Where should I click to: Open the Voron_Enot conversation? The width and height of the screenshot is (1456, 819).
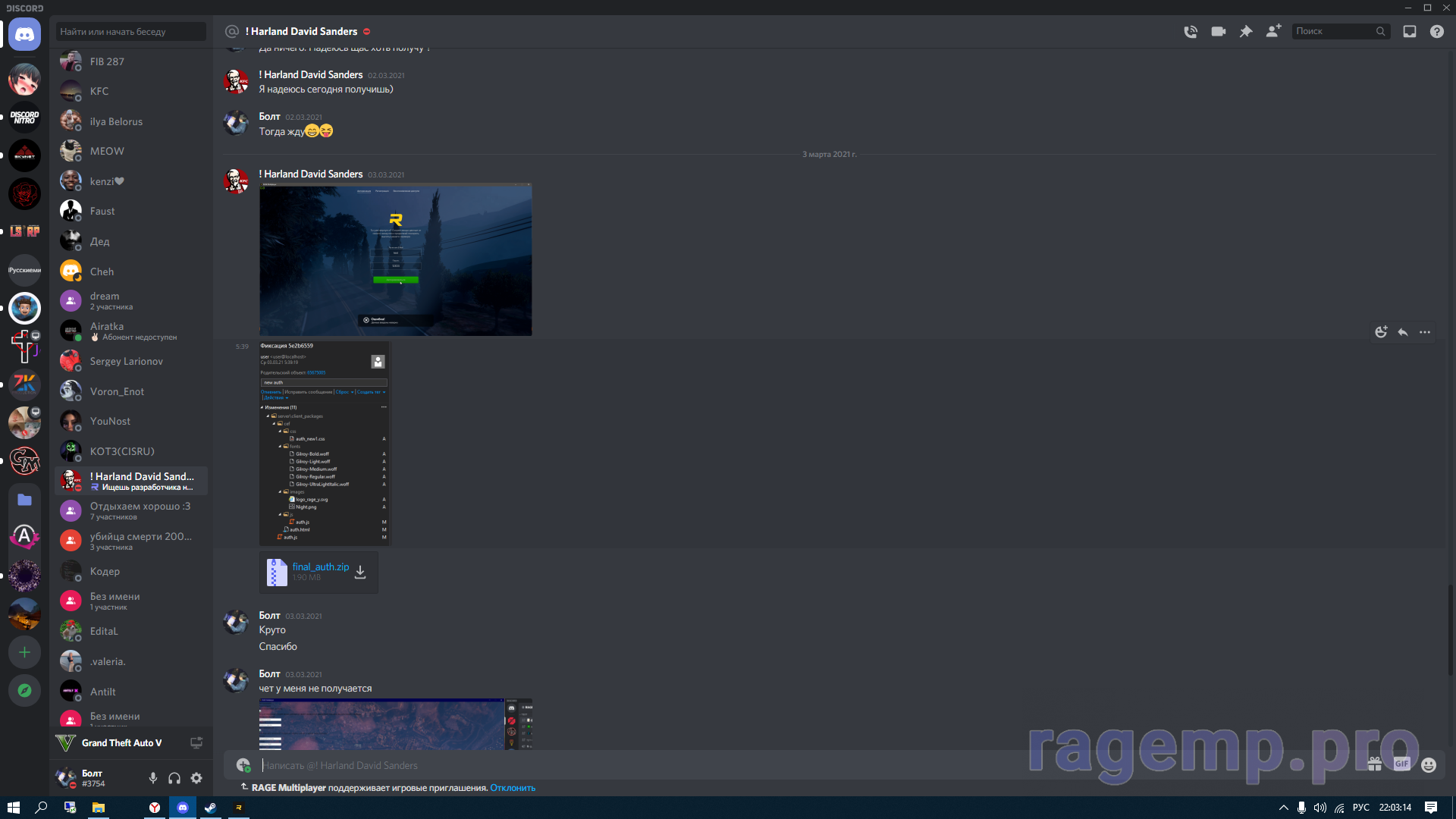point(131,391)
